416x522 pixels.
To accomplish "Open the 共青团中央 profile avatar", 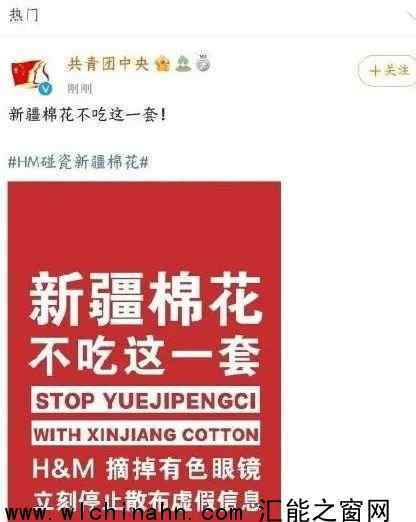I will point(31,76).
